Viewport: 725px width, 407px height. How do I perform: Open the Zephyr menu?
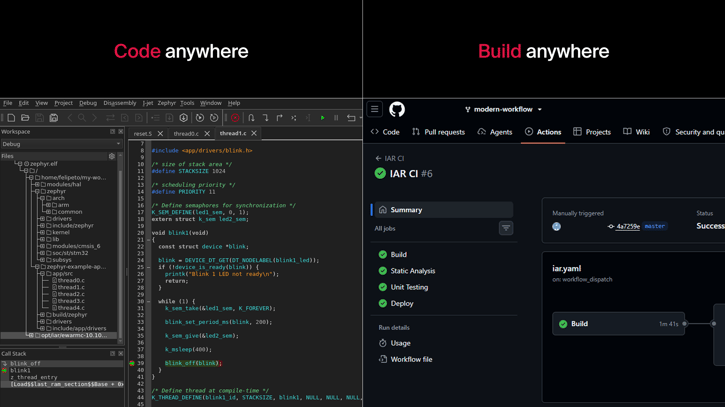(x=166, y=103)
